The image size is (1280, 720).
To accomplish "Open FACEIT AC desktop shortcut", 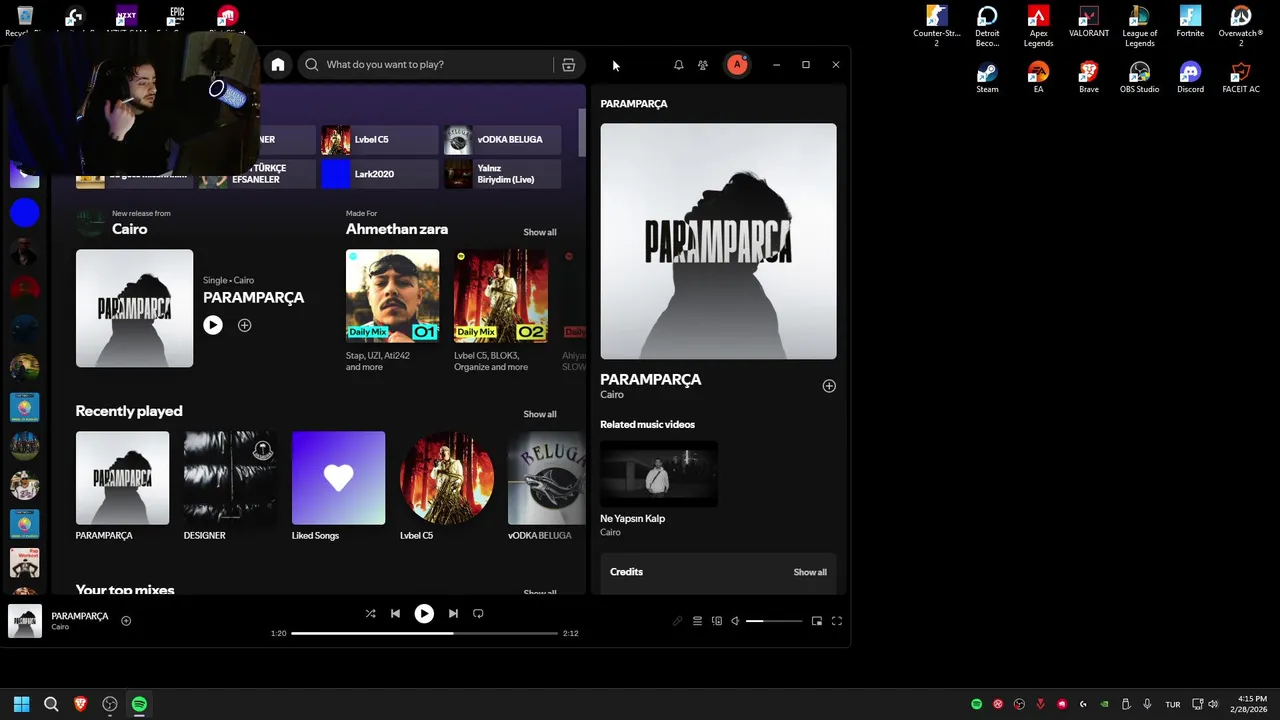I will tap(1241, 78).
